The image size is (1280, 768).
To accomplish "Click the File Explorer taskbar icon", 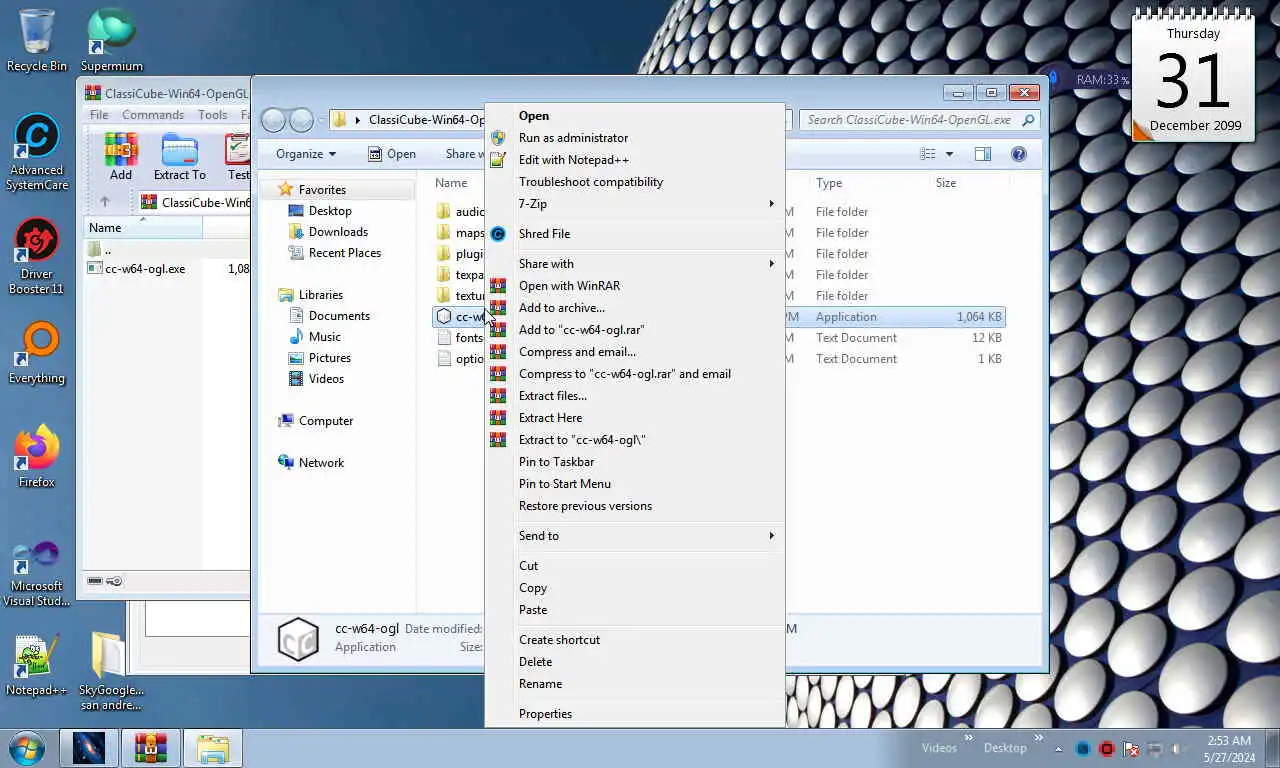I will [213, 748].
